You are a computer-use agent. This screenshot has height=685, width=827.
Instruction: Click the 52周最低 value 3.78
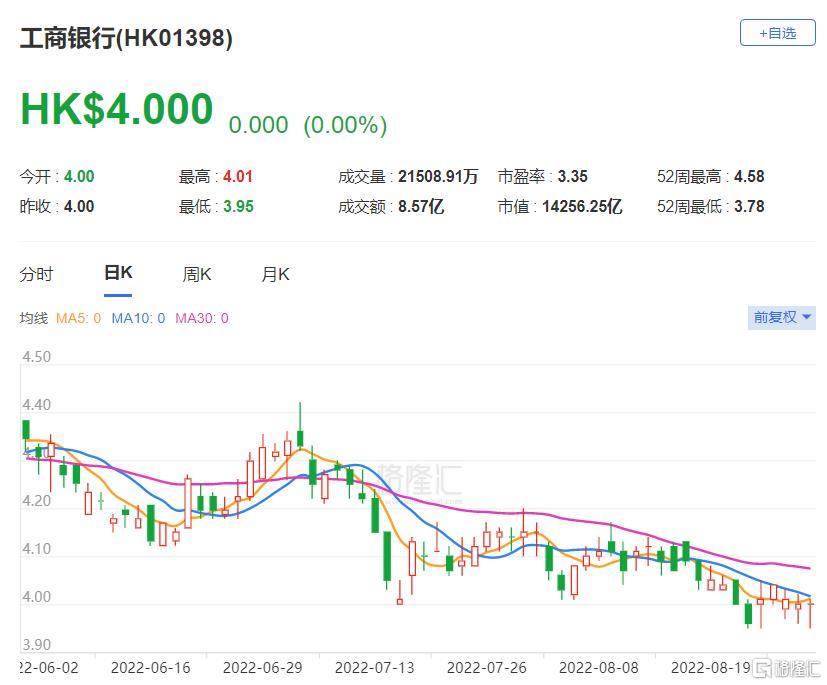pyautogui.click(x=749, y=206)
